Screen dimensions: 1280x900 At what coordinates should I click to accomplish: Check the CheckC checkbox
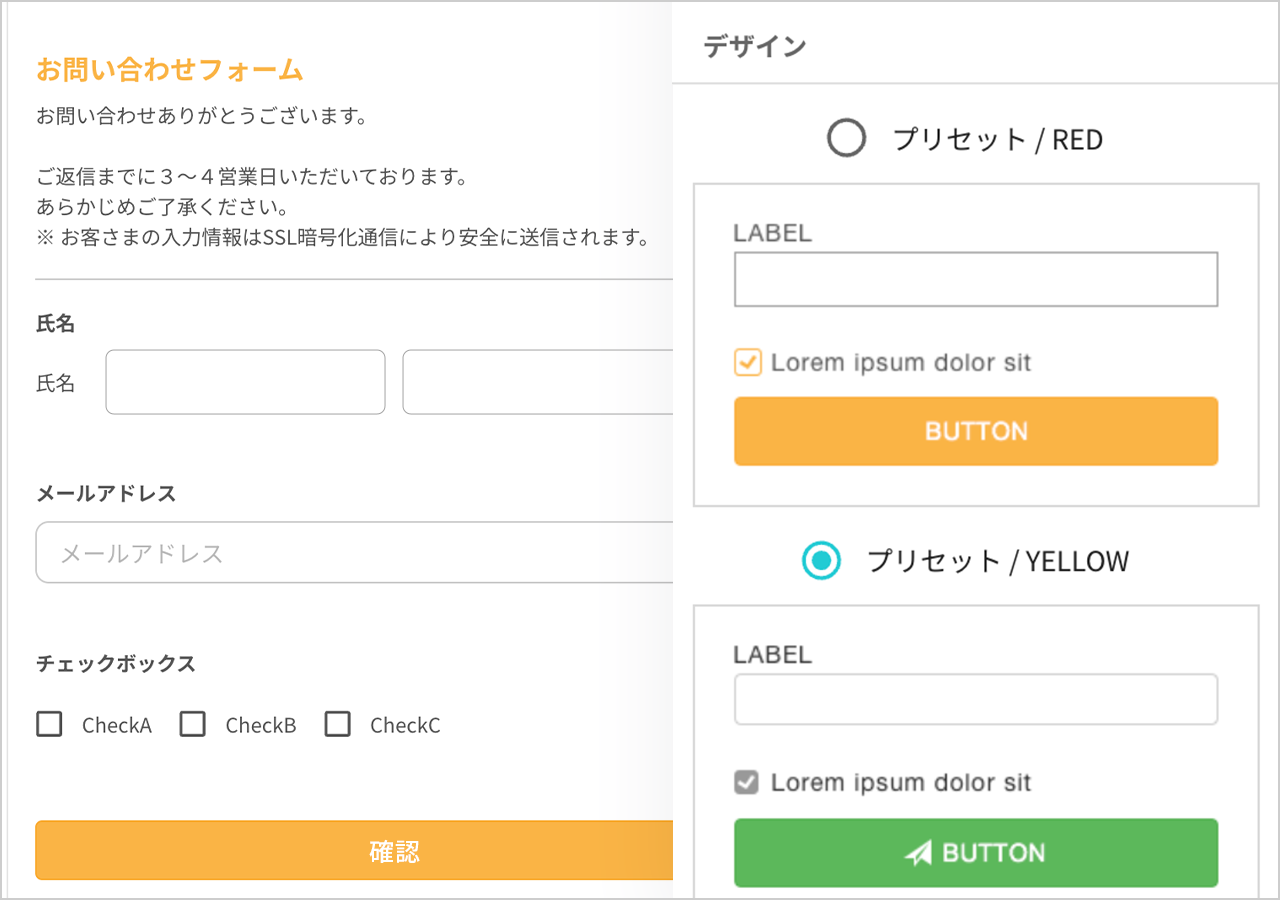337,724
